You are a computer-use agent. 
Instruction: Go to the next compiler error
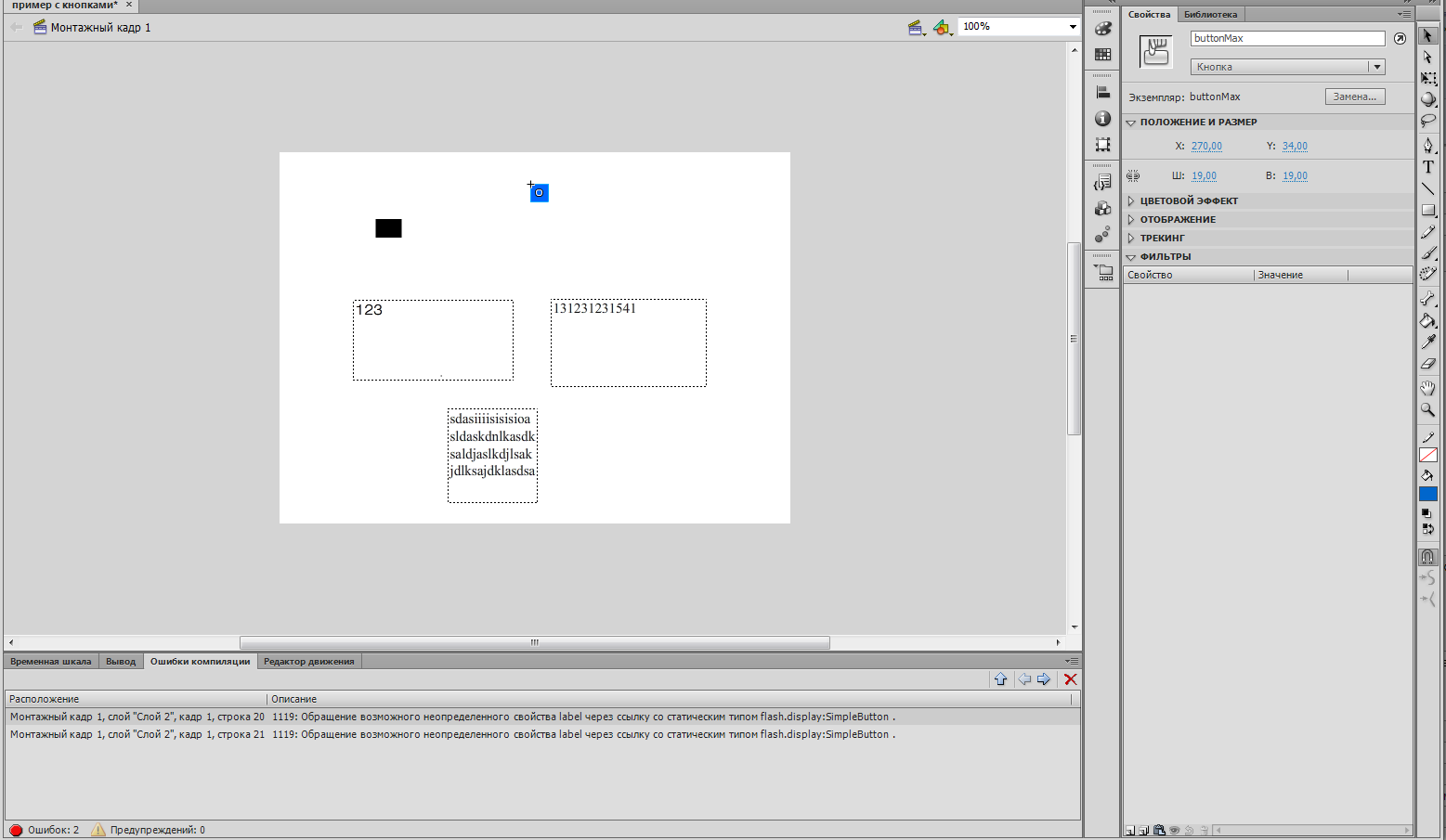click(1044, 679)
